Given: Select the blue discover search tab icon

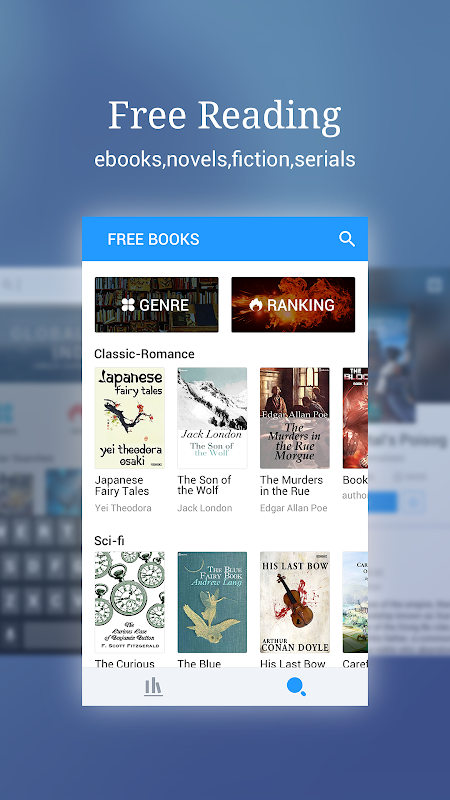Looking at the screenshot, I should click(x=296, y=687).
